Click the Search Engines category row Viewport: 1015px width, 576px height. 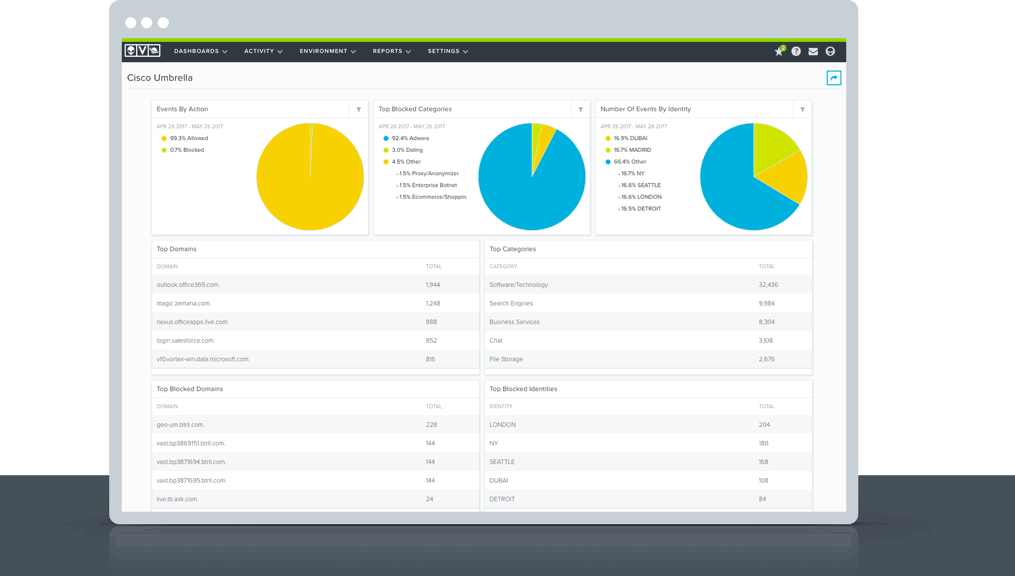[x=649, y=304]
